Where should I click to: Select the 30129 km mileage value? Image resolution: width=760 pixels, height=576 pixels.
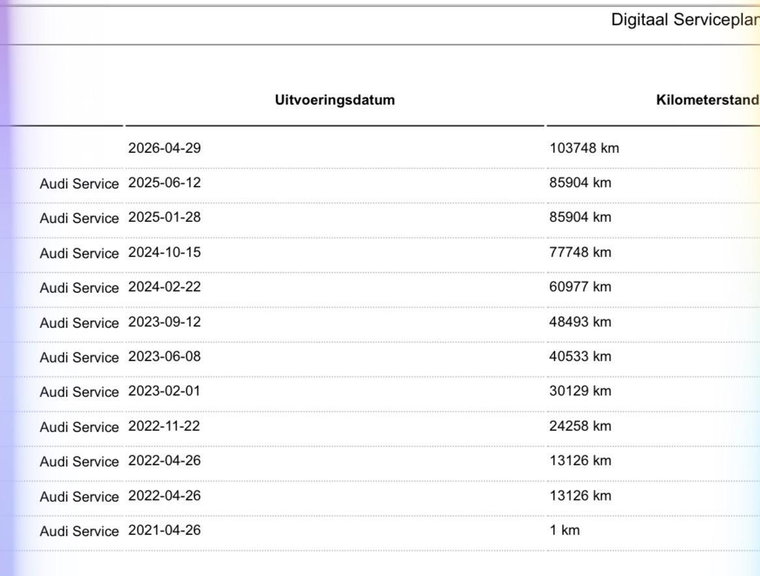point(580,391)
